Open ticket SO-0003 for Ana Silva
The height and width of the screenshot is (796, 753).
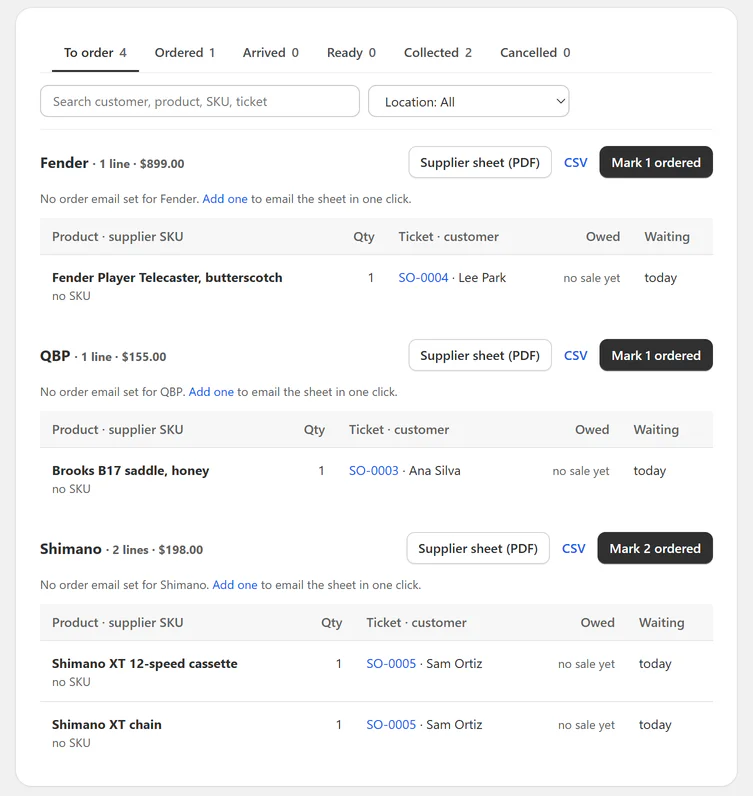pos(374,471)
